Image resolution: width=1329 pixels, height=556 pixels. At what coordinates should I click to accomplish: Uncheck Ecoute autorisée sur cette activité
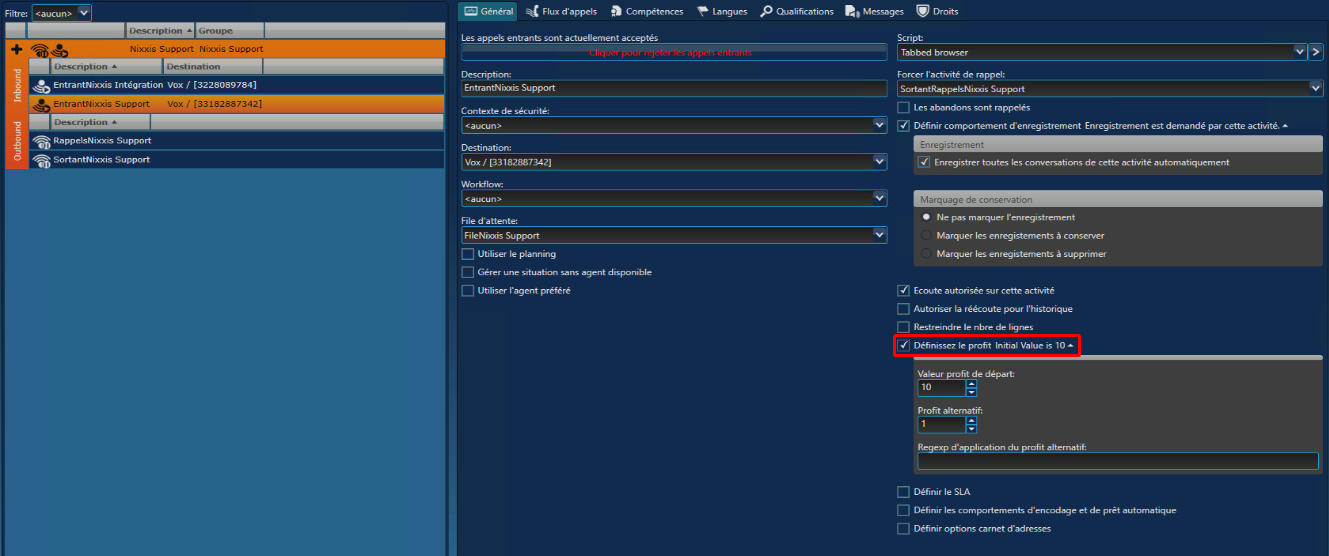(x=904, y=291)
